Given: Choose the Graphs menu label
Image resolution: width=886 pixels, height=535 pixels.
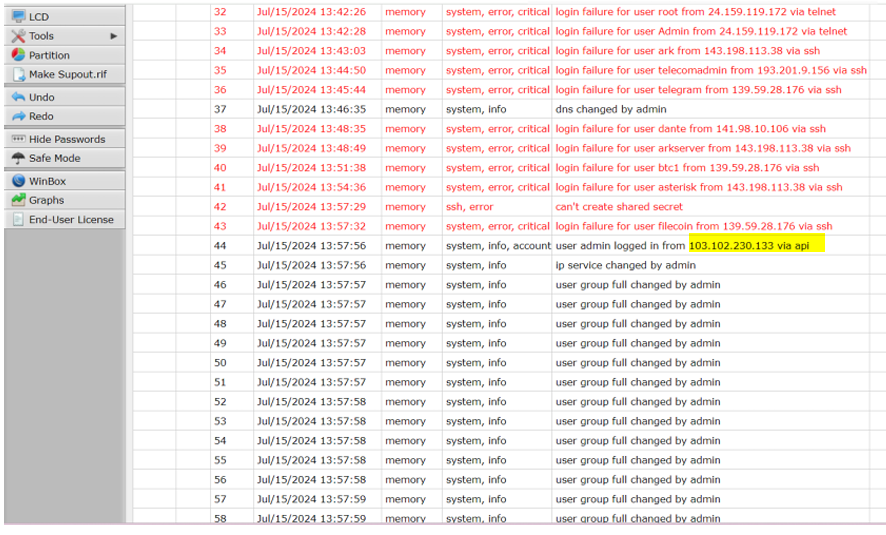Looking at the screenshot, I should pos(46,200).
